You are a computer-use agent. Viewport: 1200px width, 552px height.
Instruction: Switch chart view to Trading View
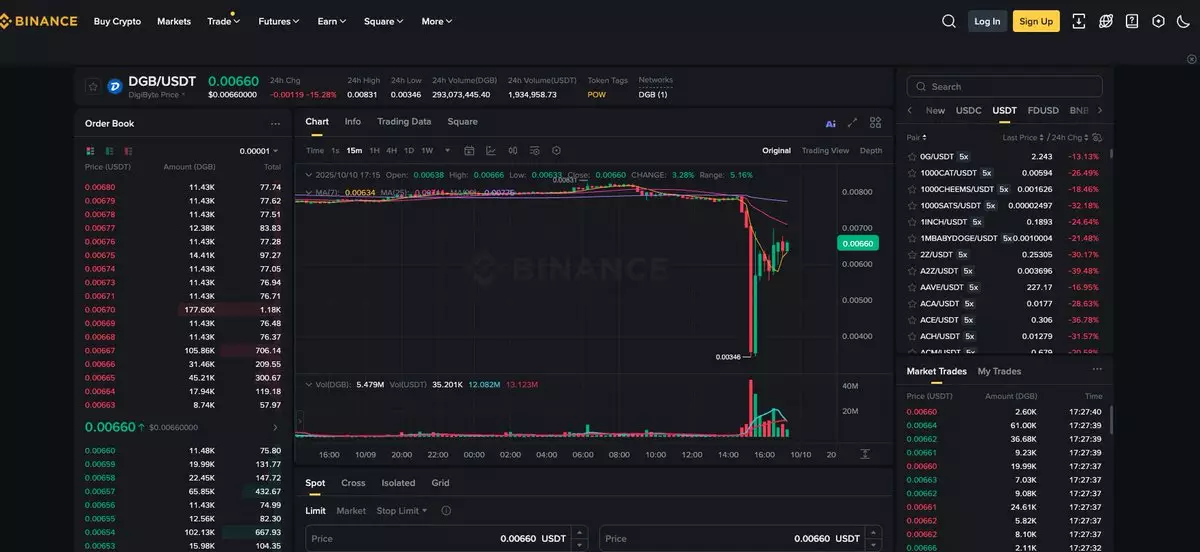825,151
